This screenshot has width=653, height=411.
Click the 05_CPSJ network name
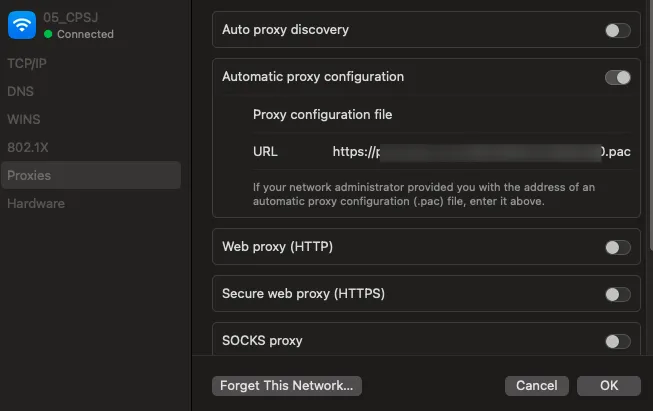point(71,17)
